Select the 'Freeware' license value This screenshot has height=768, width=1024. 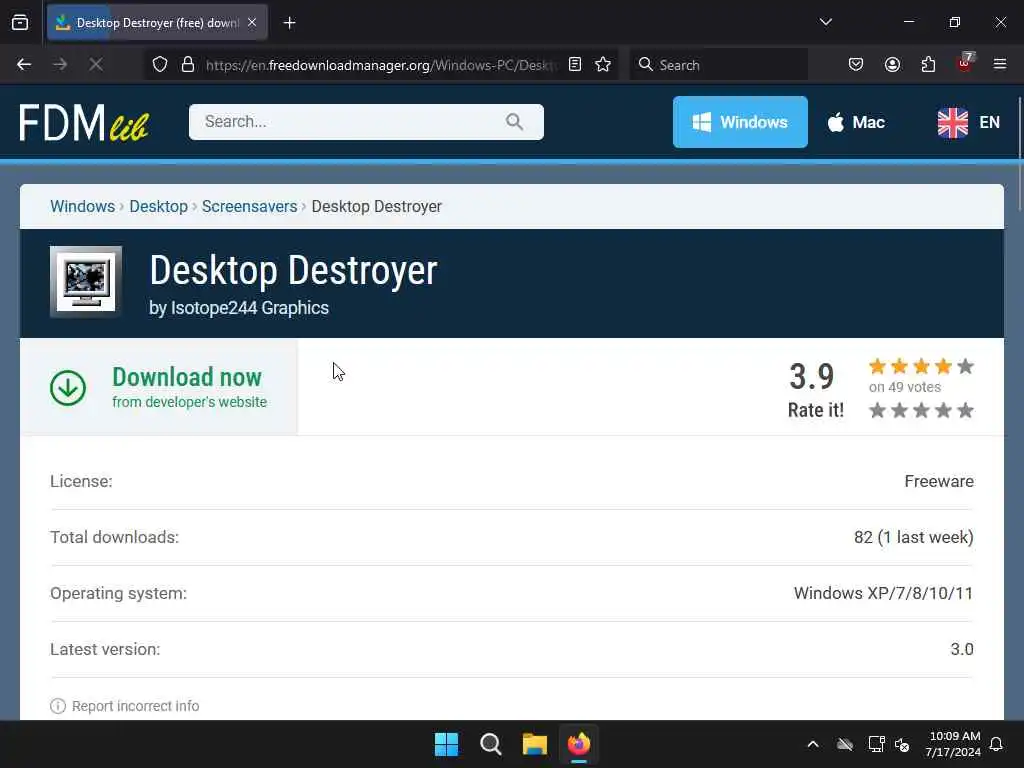click(939, 481)
